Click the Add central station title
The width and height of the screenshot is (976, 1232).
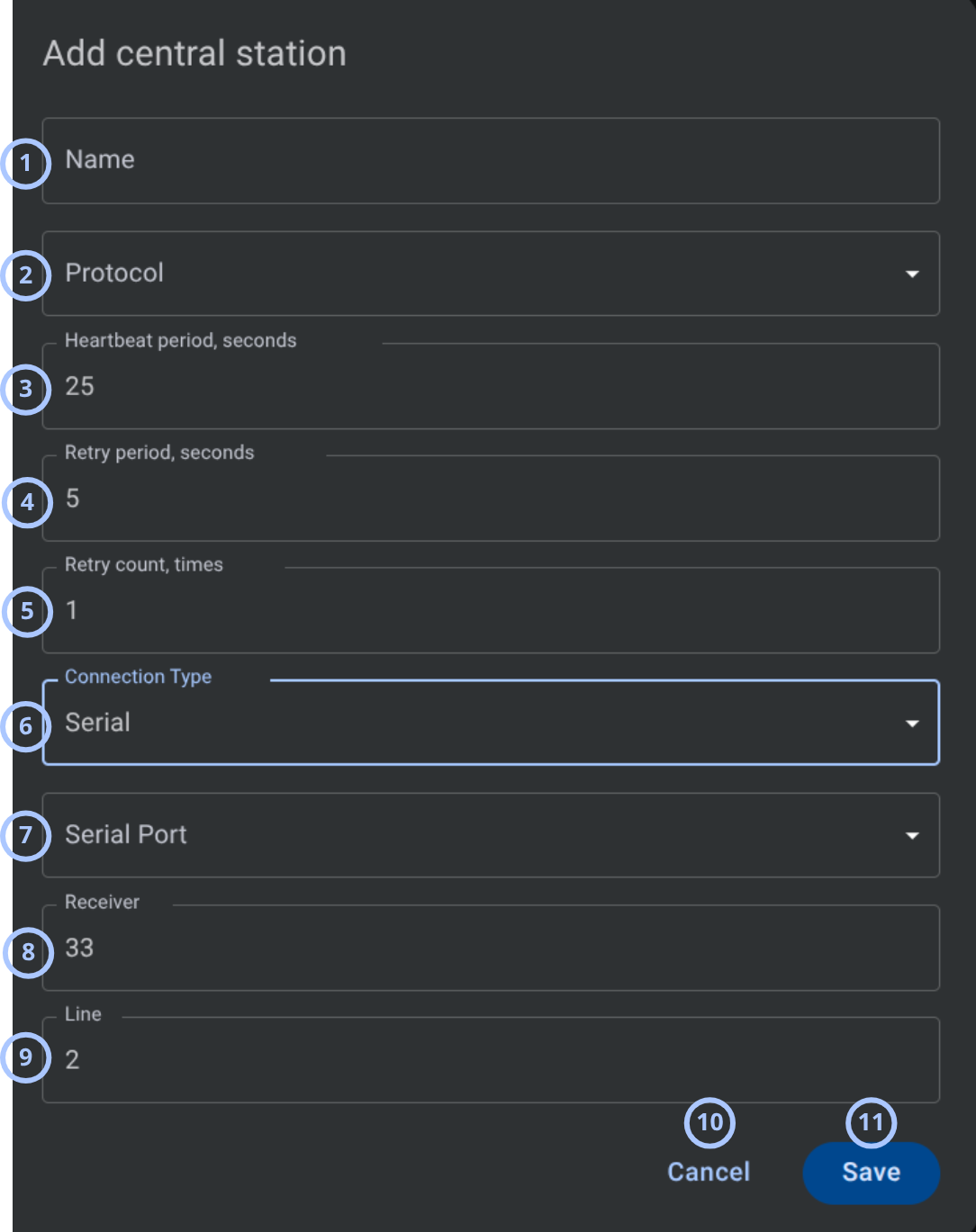click(194, 54)
